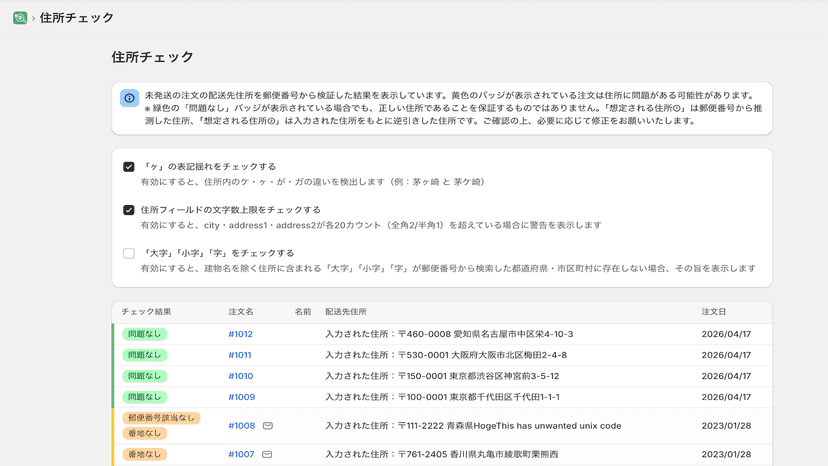The image size is (828, 466).
Task: Click the address 大阪府大阪市北区梅田2-4-8
Action: coord(509,355)
